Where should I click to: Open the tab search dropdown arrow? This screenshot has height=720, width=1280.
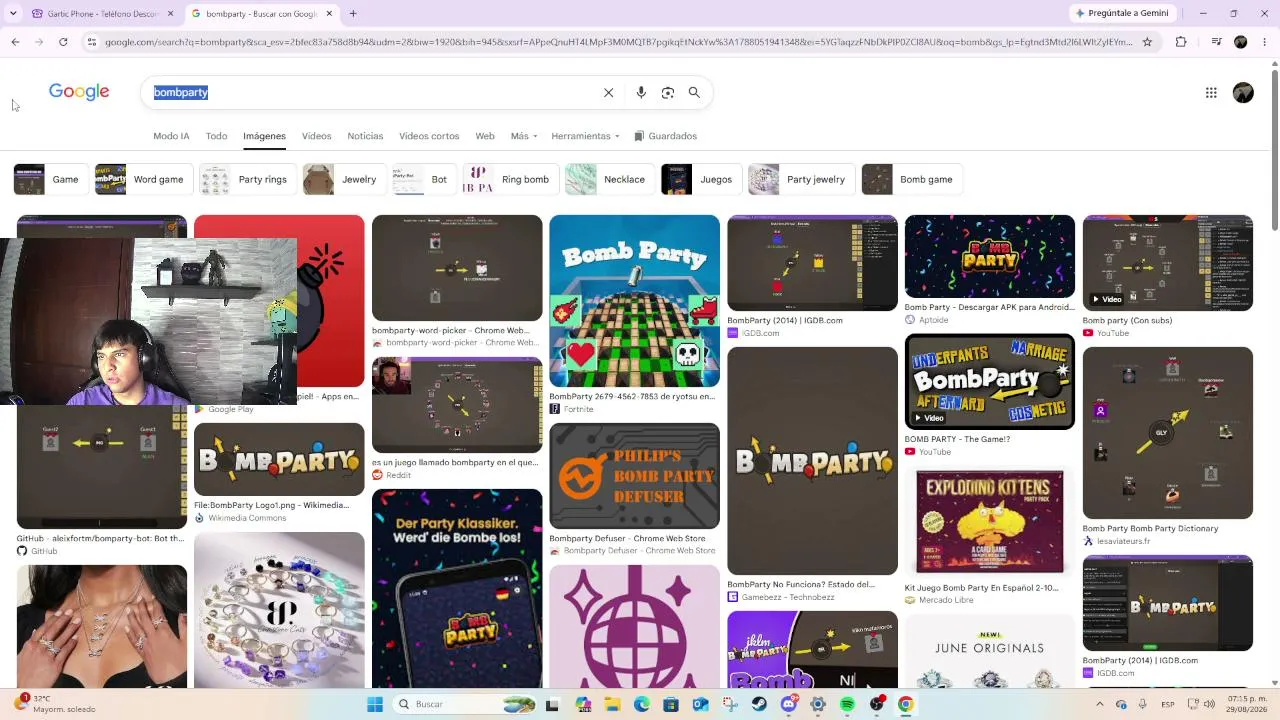click(x=13, y=14)
